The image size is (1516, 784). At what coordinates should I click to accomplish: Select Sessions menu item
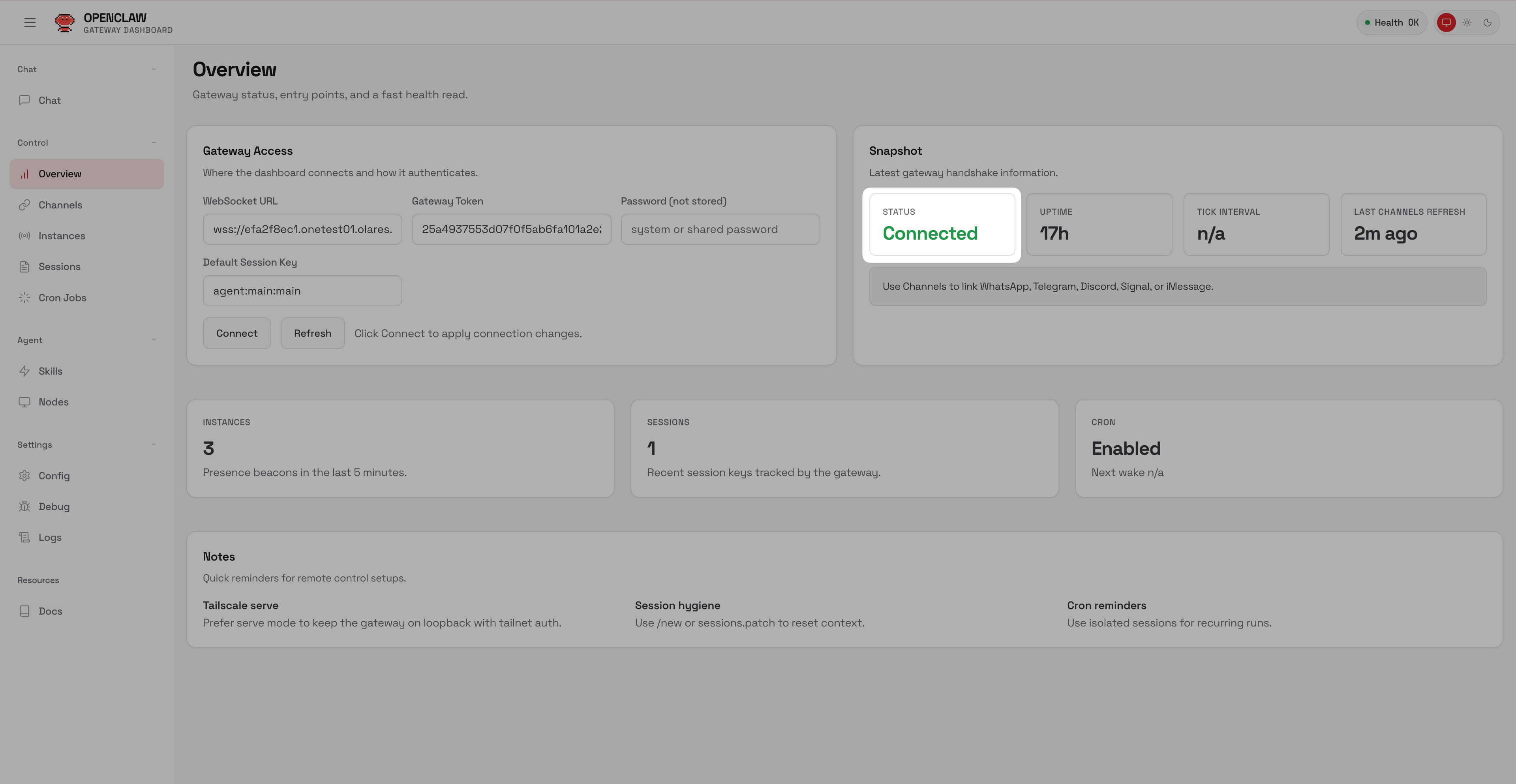pyautogui.click(x=59, y=266)
